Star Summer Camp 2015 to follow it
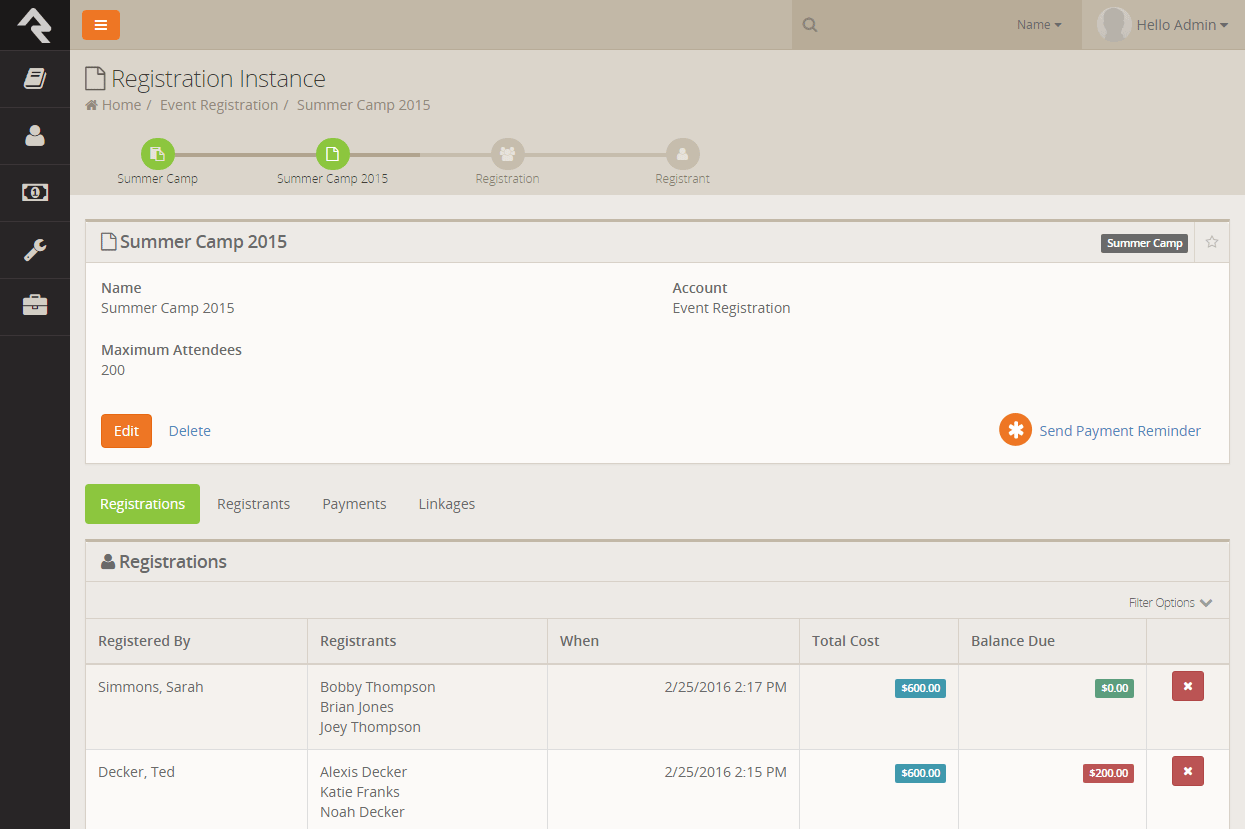 pos(1212,242)
